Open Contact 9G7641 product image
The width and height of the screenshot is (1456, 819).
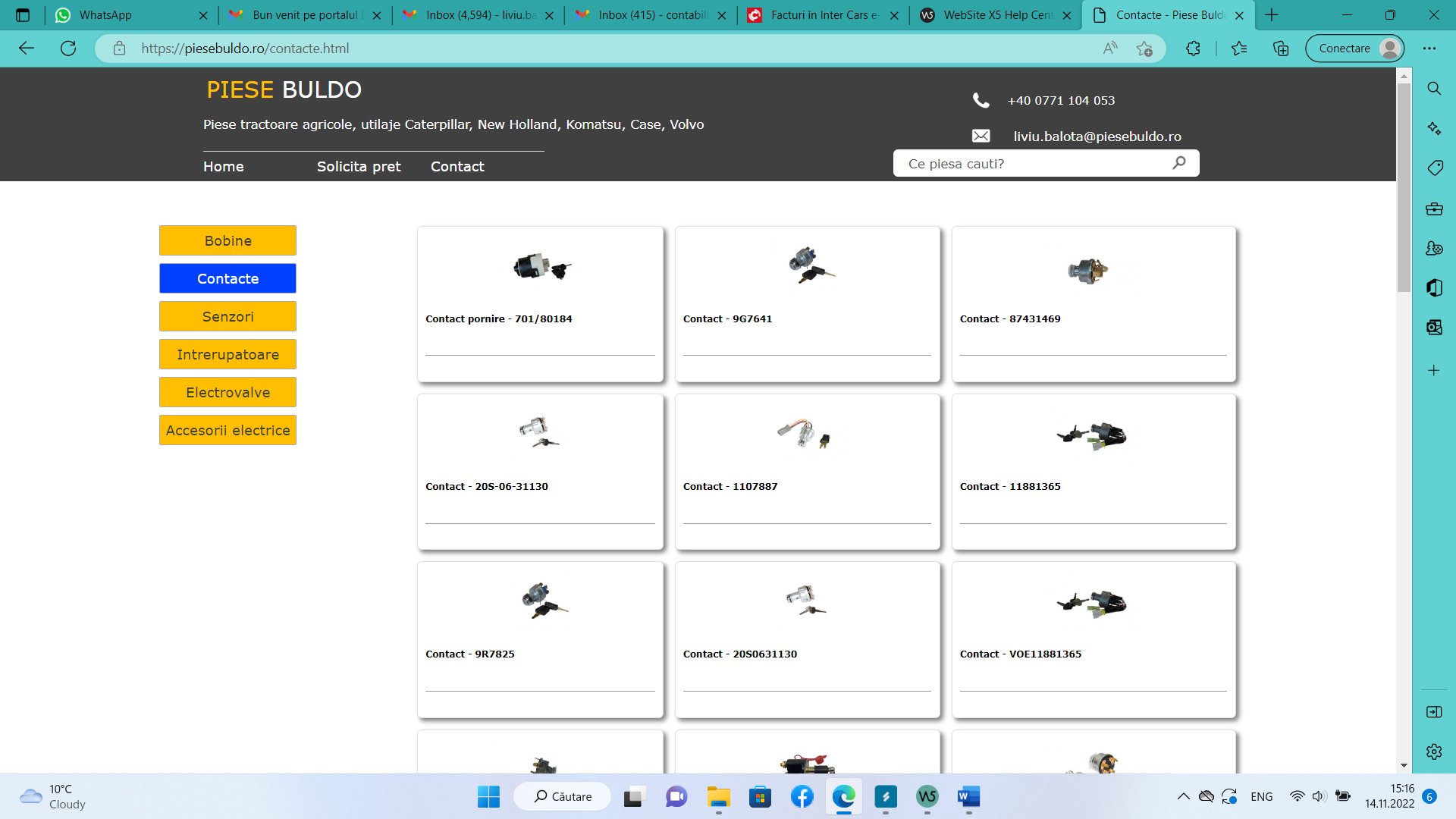[811, 265]
